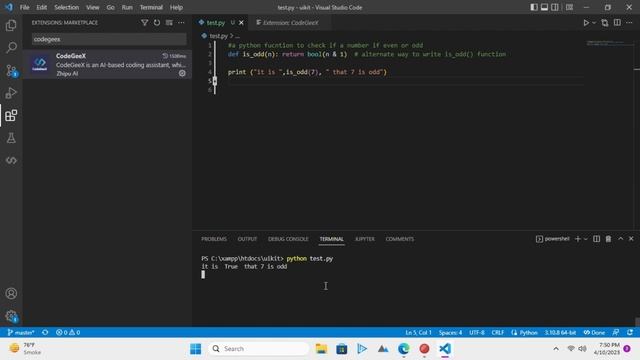
Task: Expand run file dropdown arrow
Action: [x=594, y=23]
